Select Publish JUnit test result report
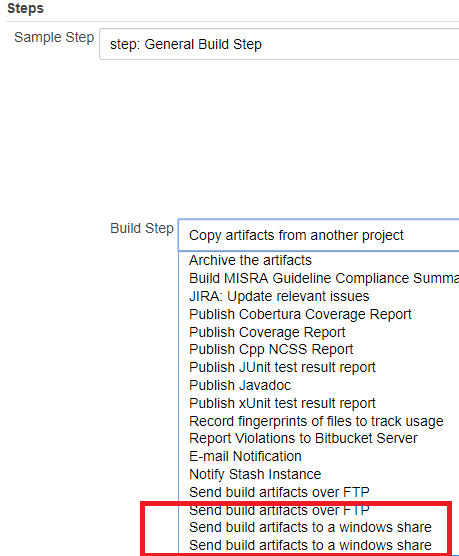 [319, 367]
